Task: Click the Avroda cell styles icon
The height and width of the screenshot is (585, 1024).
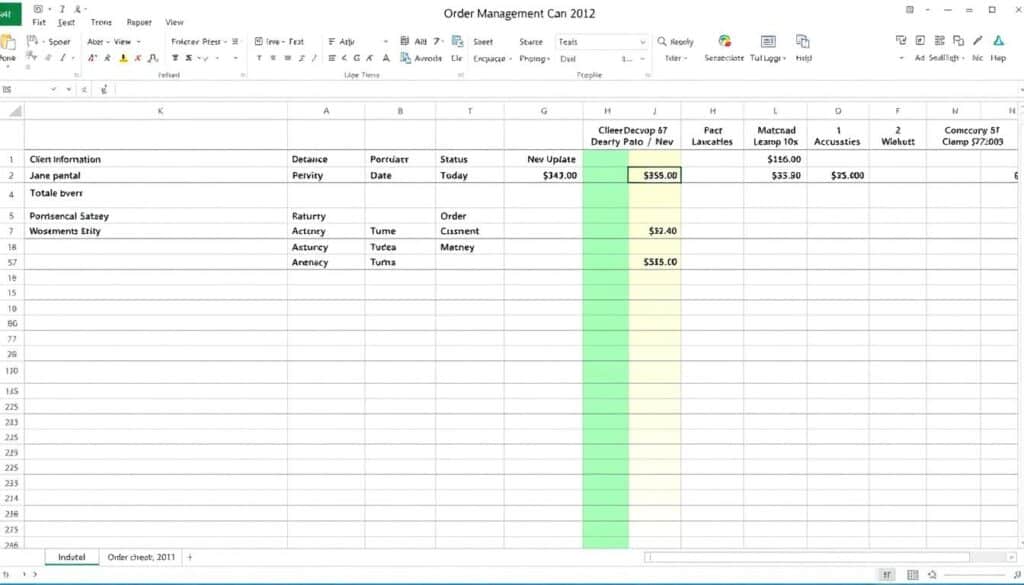Action: (406, 58)
